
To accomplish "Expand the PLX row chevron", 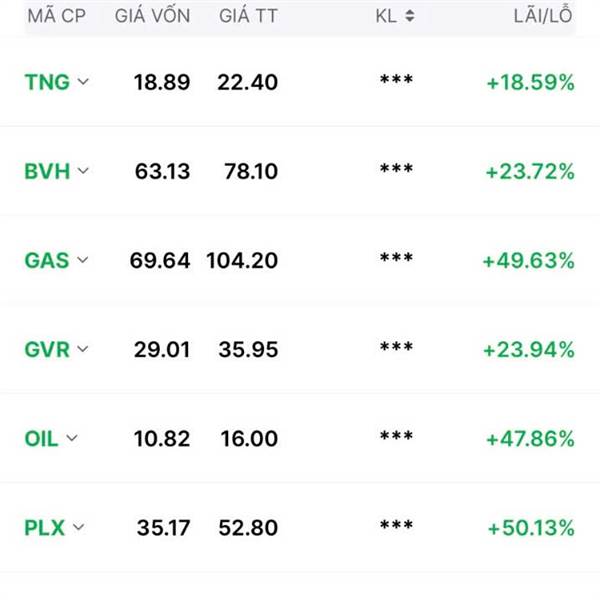I will click(79, 527).
